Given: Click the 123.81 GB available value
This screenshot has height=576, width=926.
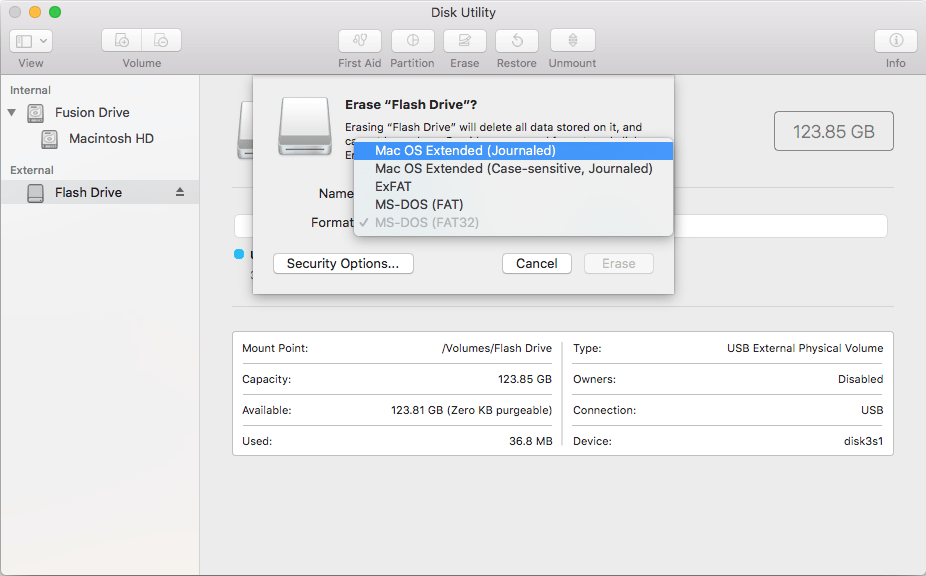Looking at the screenshot, I should (x=471, y=410).
